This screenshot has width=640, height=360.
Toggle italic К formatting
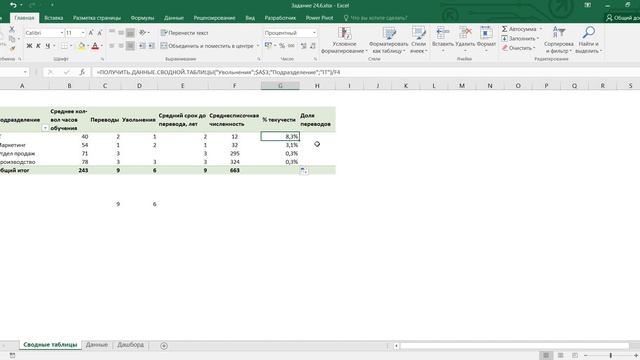pyautogui.click(x=38, y=46)
